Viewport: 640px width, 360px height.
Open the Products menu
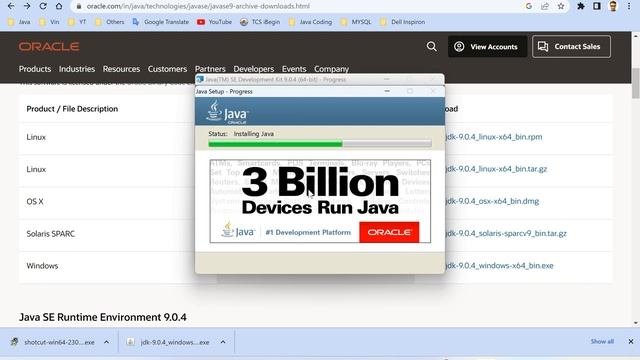(x=35, y=69)
